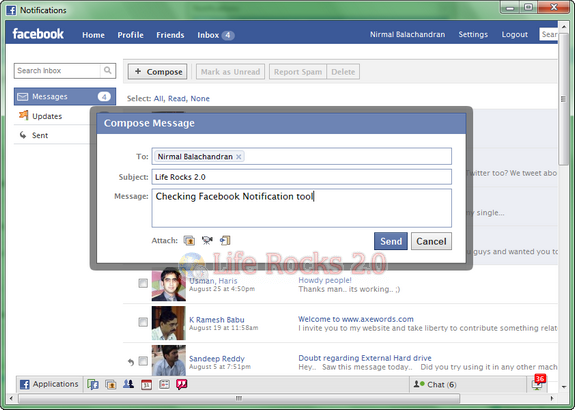Open 'Doubt regarding External Hard drive' message
575x410 pixels.
point(365,358)
